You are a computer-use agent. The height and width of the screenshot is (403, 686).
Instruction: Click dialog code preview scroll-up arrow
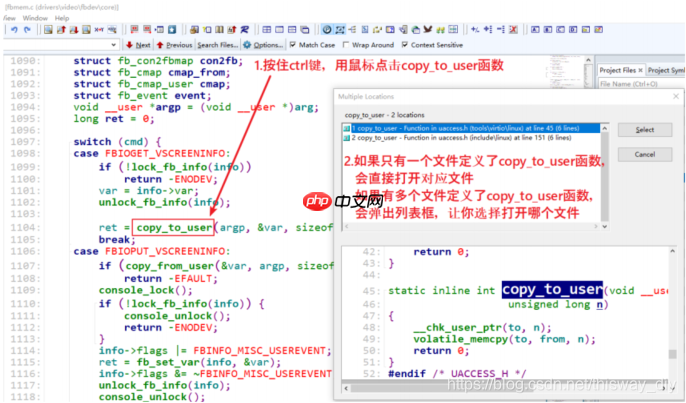coord(672,251)
